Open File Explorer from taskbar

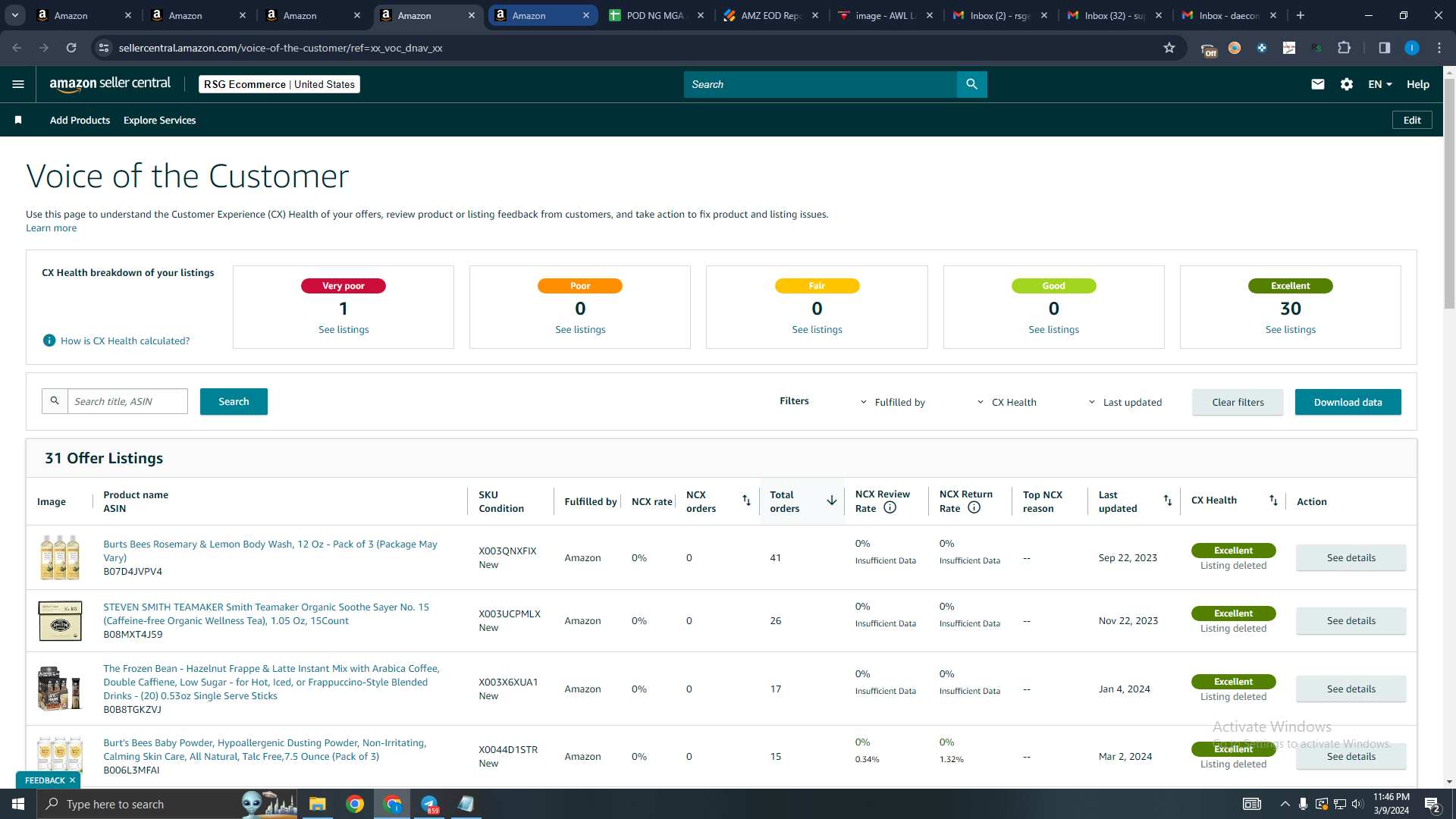[317, 804]
